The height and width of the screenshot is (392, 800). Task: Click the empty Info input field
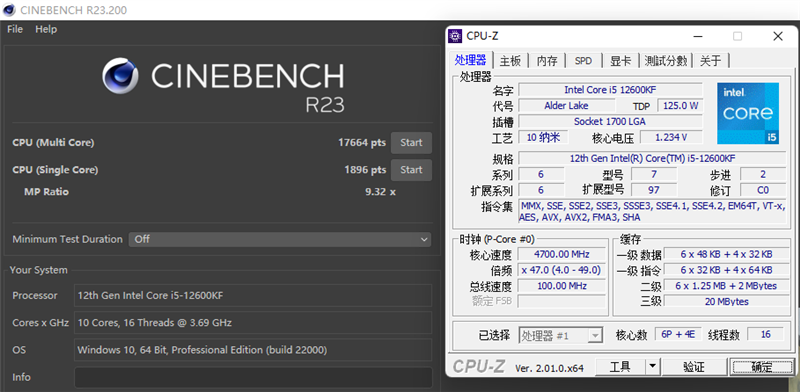click(x=253, y=377)
